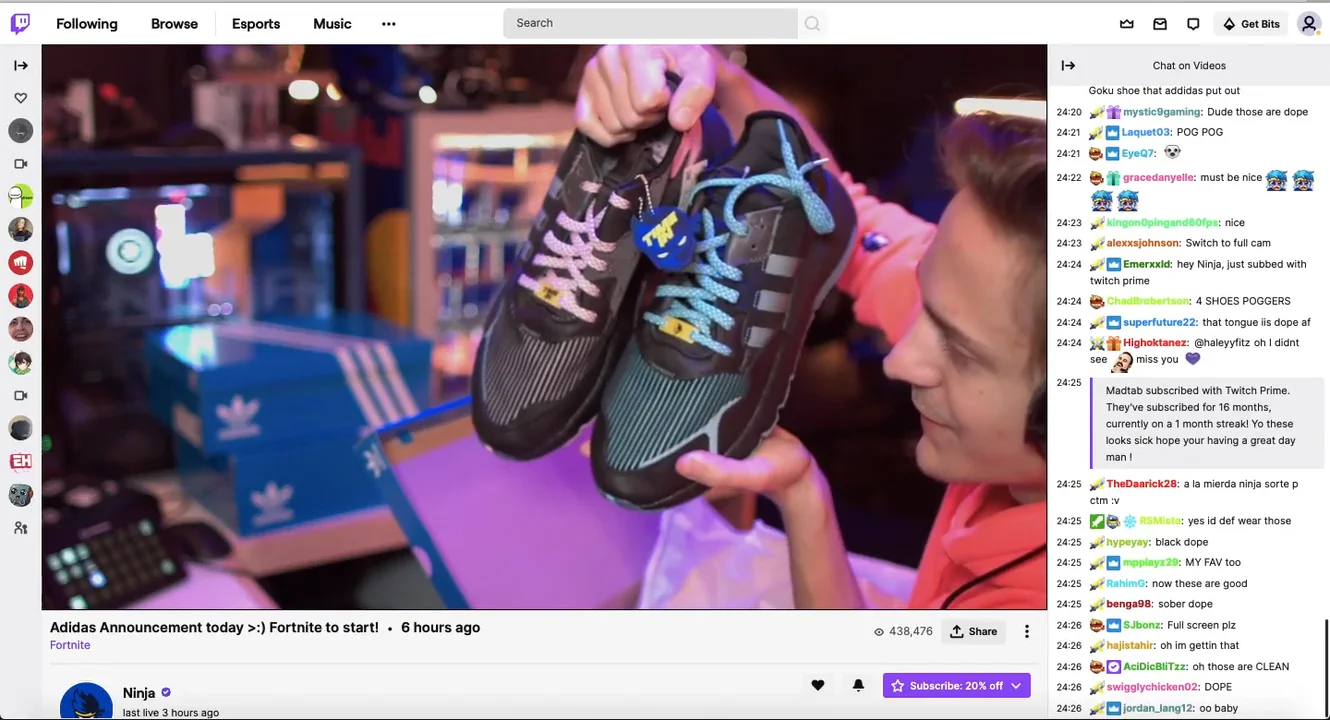
Task: Click the search magnifier button
Action: click(812, 23)
